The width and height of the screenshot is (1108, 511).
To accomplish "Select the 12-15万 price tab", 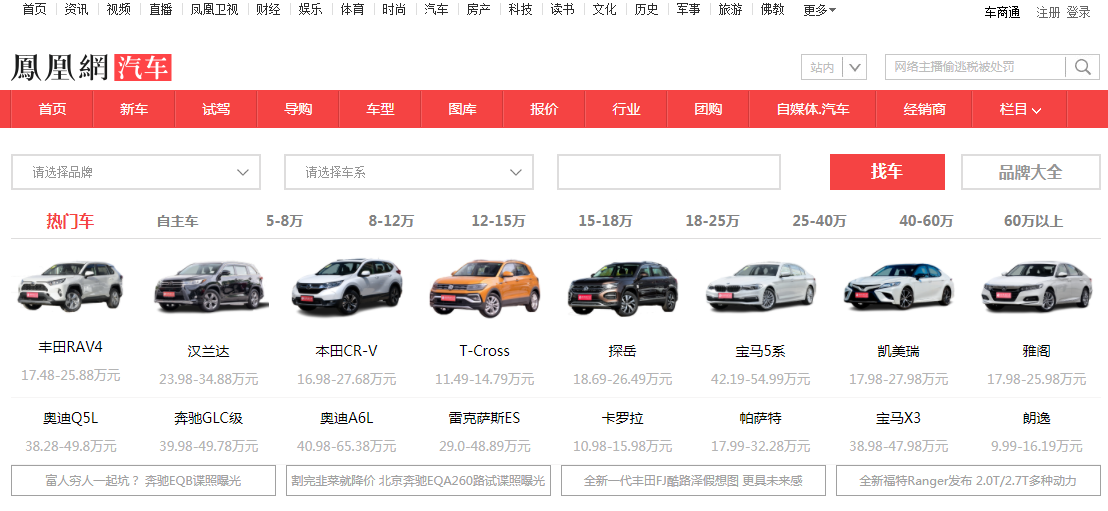I will click(x=498, y=221).
